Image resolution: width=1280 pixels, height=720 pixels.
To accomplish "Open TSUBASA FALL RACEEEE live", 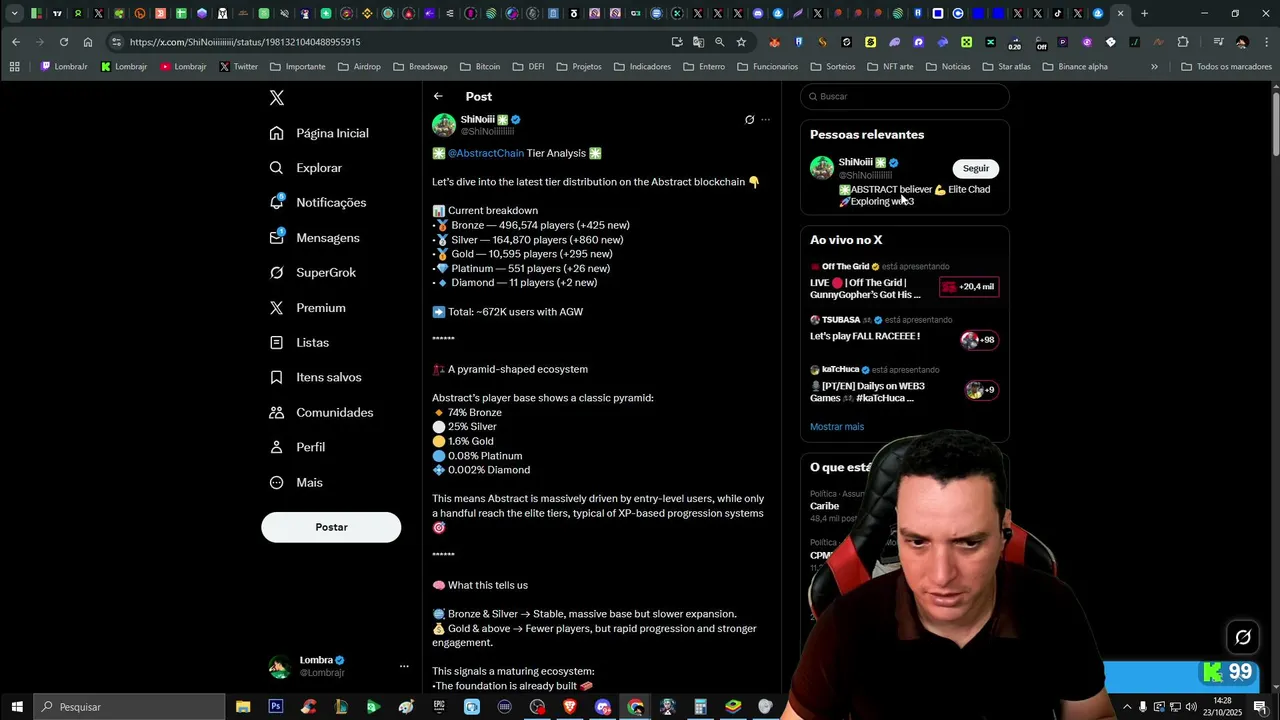I will 904,331.
